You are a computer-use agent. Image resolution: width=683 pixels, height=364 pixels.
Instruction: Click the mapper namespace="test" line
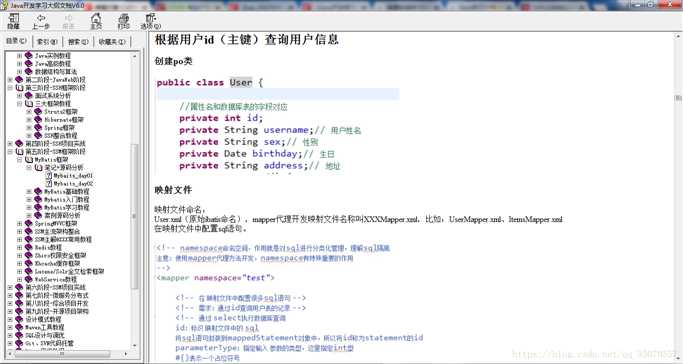(x=216, y=278)
